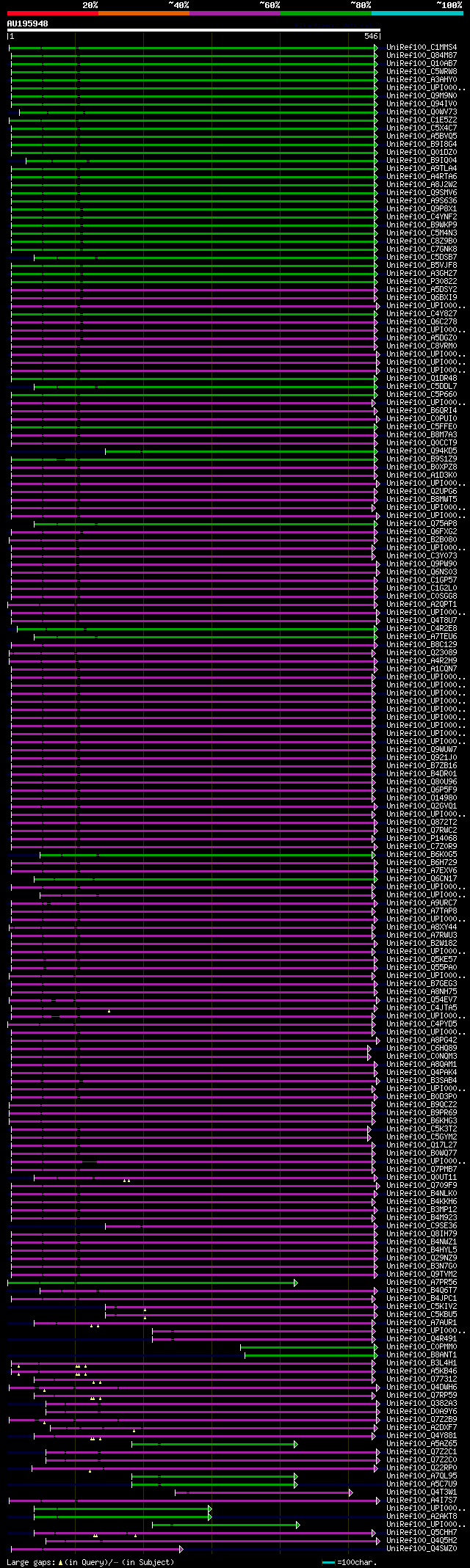Click the cyan ~100% legend segment
470x1568 pixels.
tap(417, 13)
